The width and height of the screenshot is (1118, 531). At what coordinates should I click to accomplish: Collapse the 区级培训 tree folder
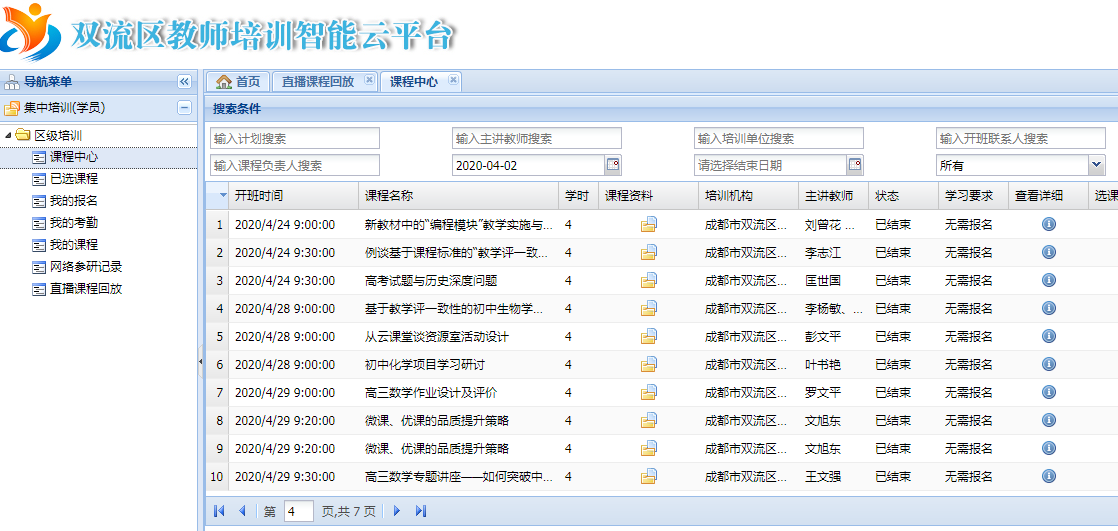tap(10, 135)
